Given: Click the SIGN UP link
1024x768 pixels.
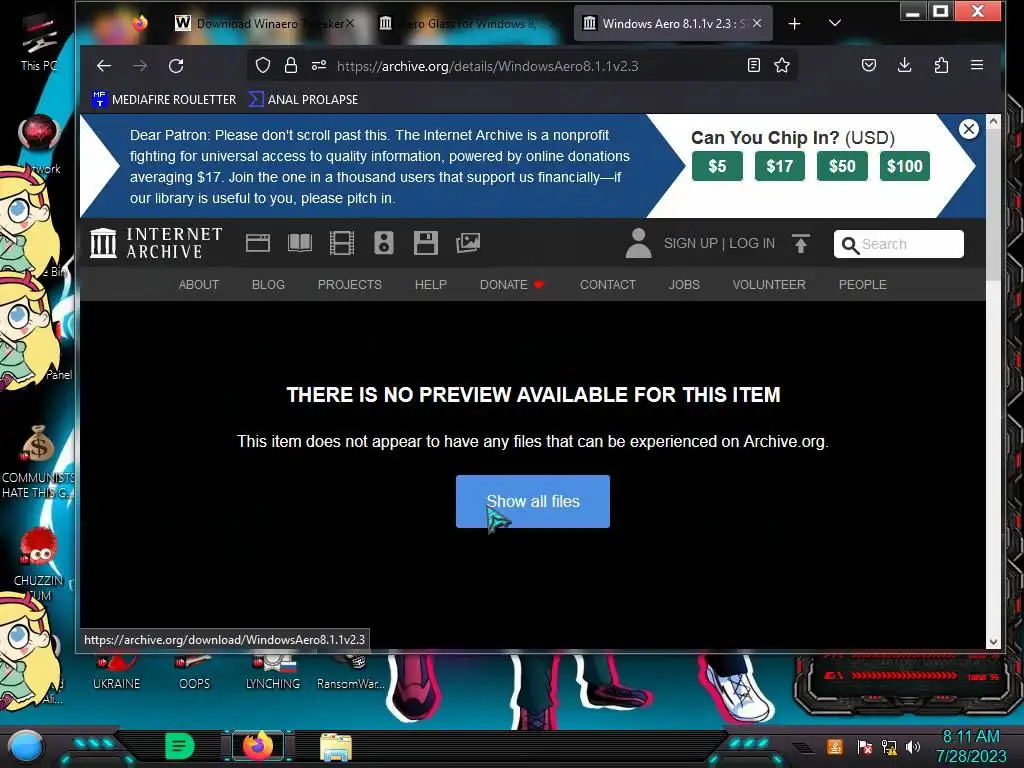Looking at the screenshot, I should [690, 243].
